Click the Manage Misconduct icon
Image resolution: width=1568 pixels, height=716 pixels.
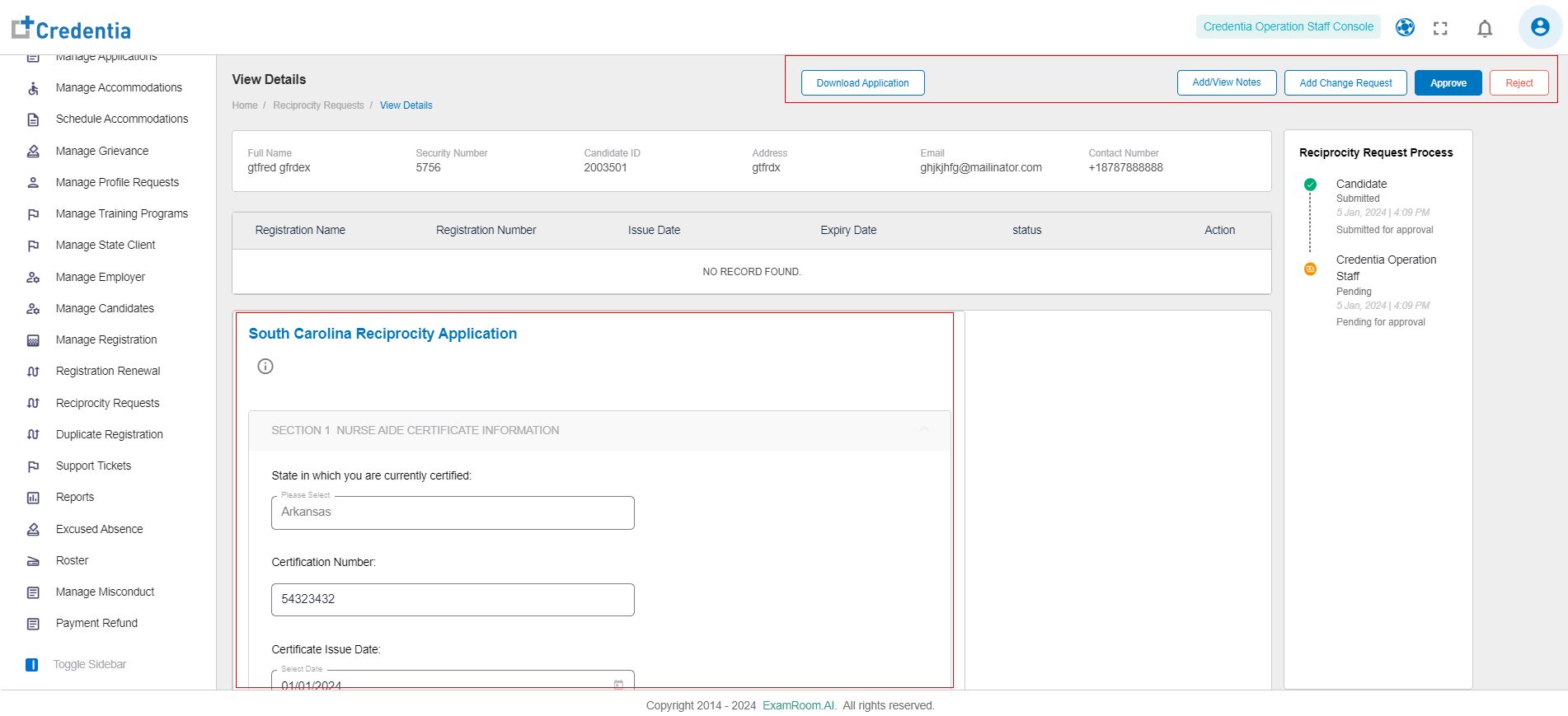33,592
